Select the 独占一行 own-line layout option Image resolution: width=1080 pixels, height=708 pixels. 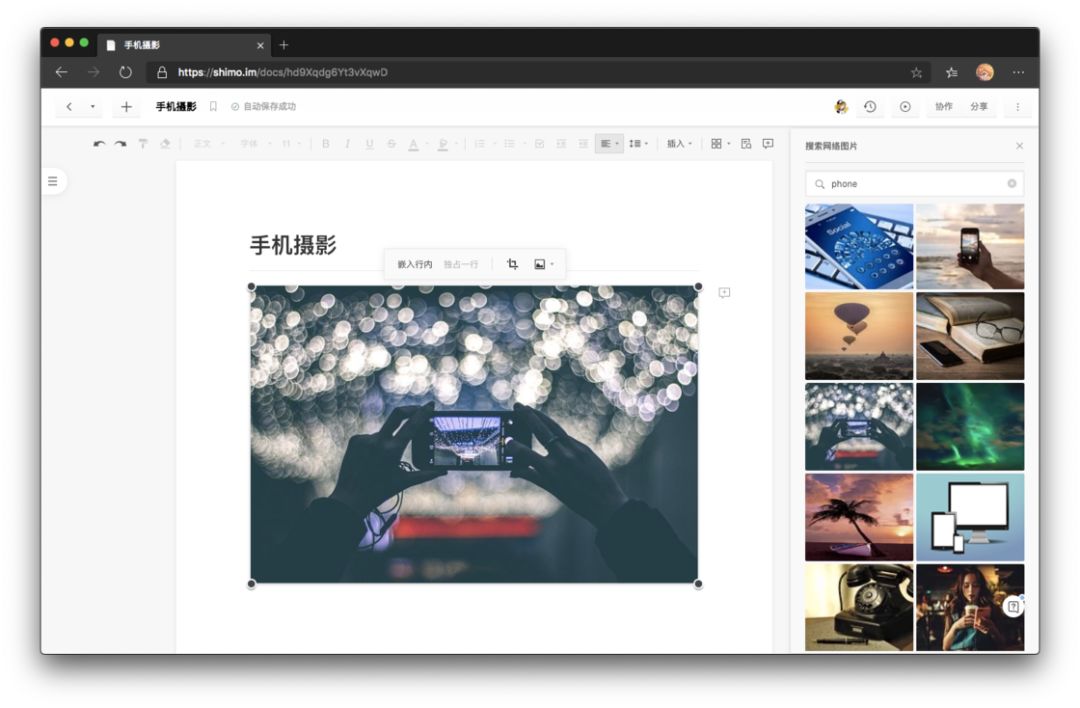[461, 264]
